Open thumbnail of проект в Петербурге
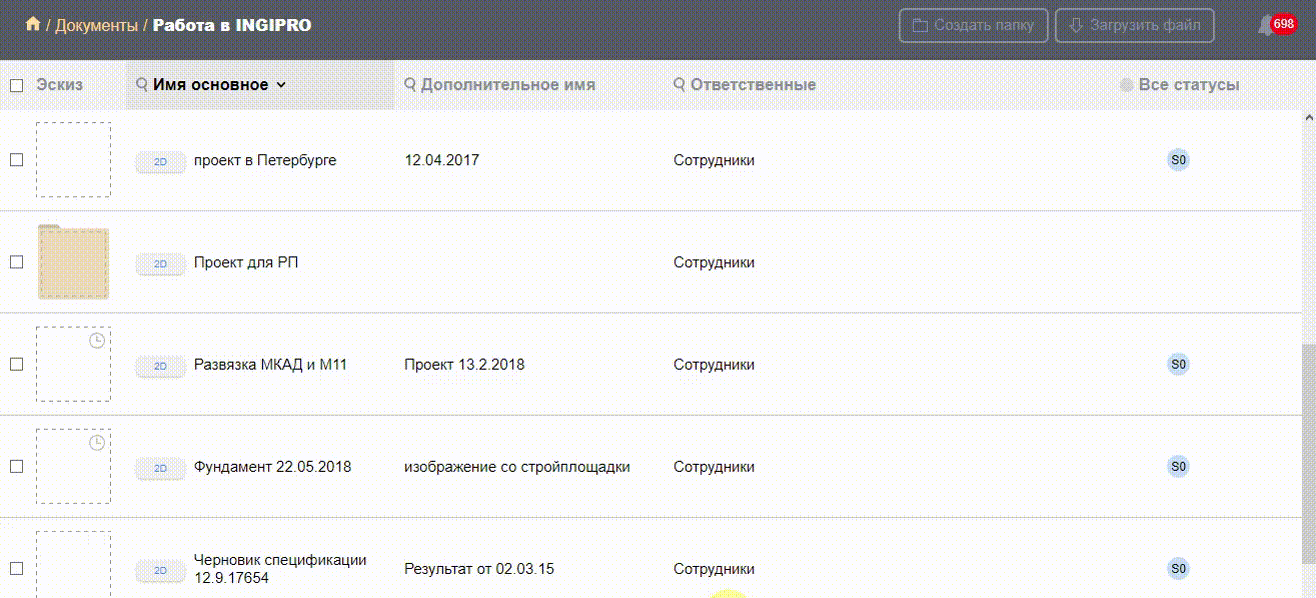1316x598 pixels. (73, 160)
